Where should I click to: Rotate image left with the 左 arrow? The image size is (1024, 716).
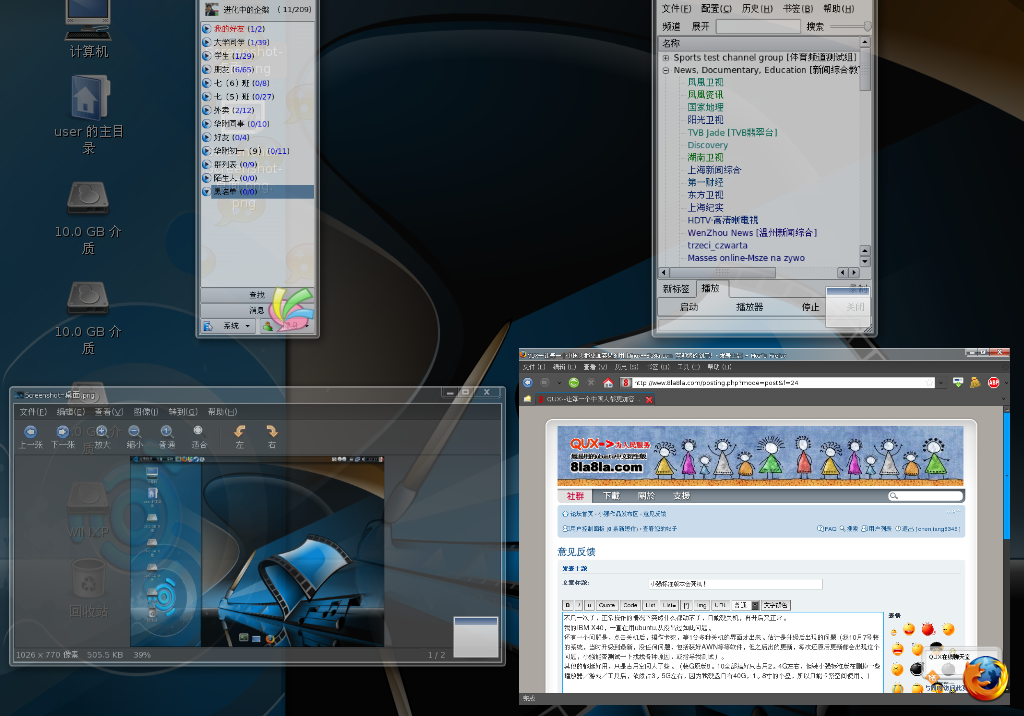[x=240, y=432]
